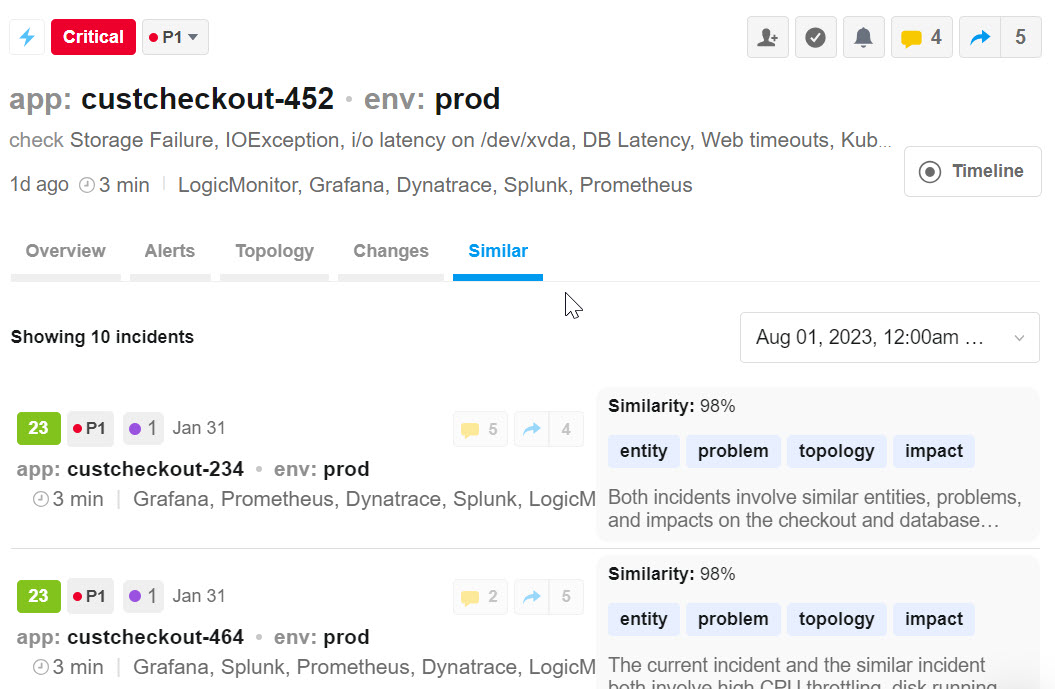Go to the Changes tab

391,251
